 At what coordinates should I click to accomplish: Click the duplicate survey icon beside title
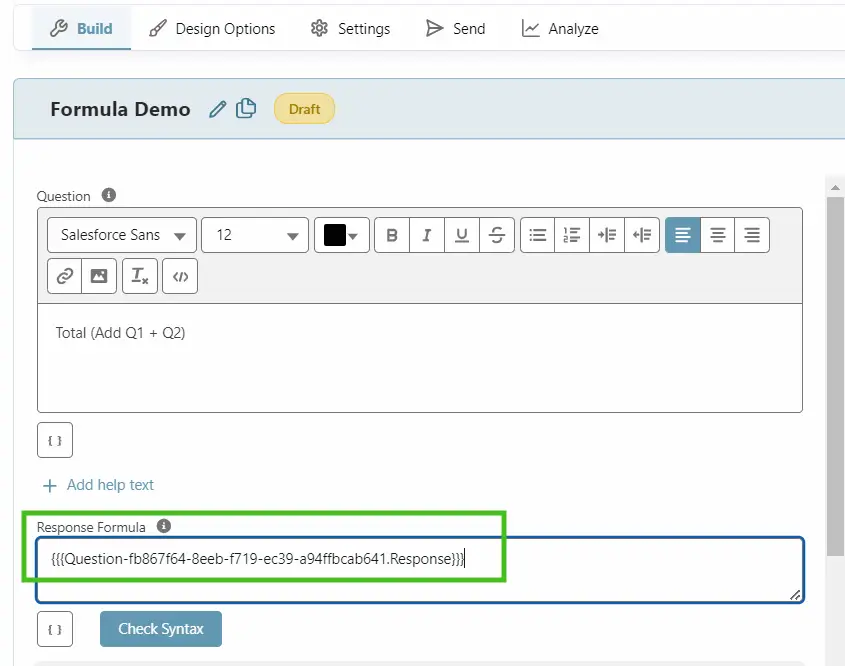pyautogui.click(x=246, y=109)
